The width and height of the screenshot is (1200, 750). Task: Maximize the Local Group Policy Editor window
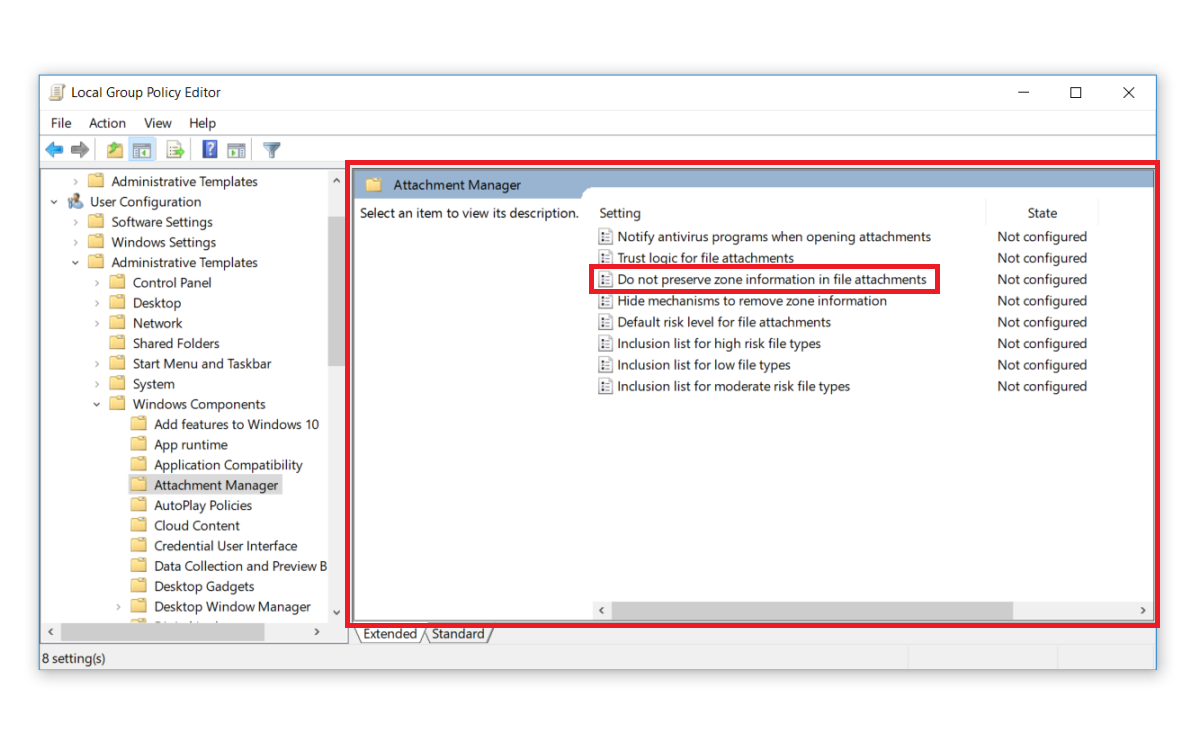coord(1076,93)
